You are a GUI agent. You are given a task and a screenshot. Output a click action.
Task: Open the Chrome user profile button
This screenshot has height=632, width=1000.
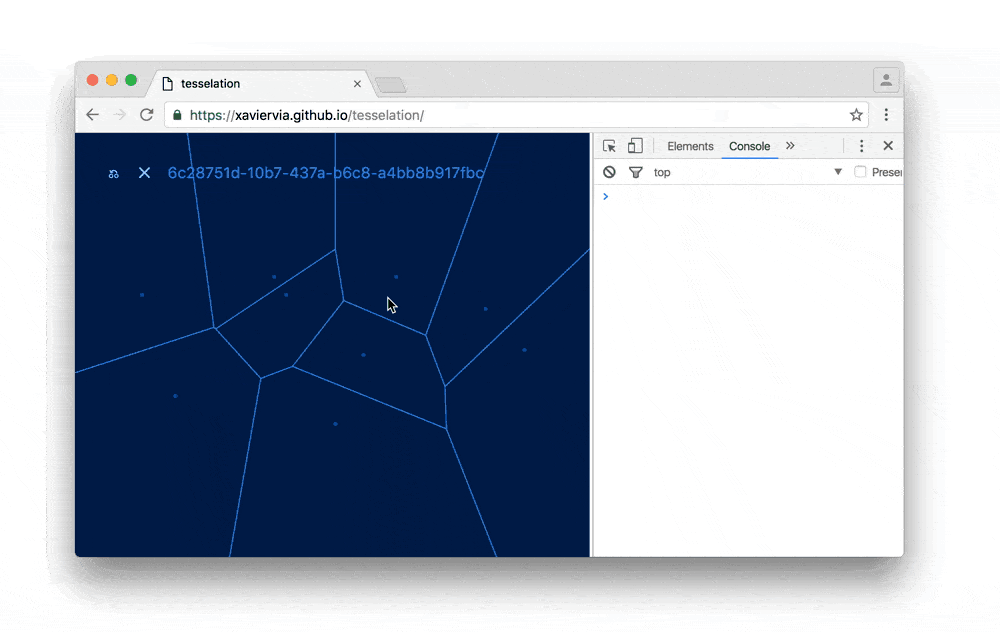[x=886, y=80]
